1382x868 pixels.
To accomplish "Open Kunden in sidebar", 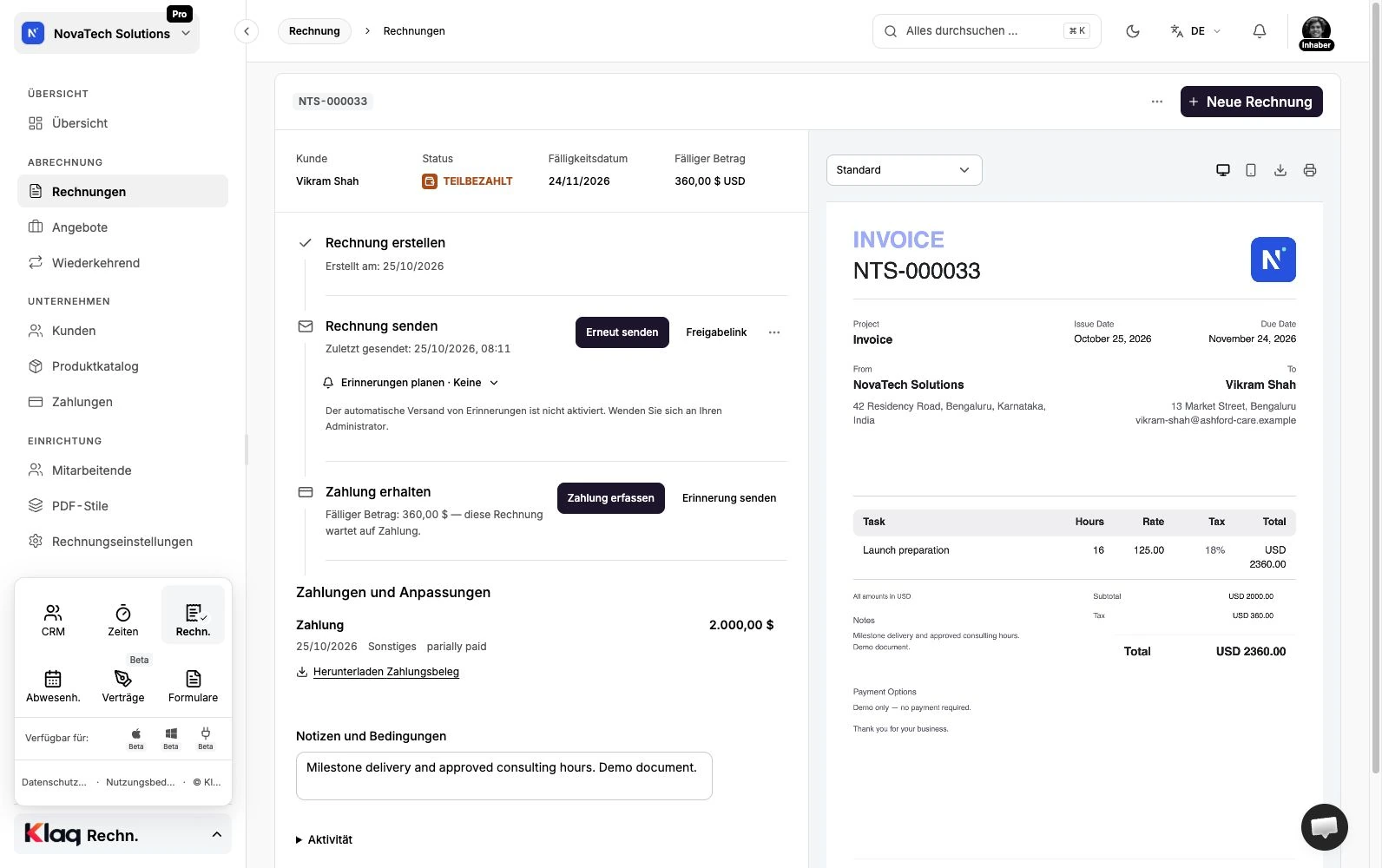I will [x=122, y=331].
